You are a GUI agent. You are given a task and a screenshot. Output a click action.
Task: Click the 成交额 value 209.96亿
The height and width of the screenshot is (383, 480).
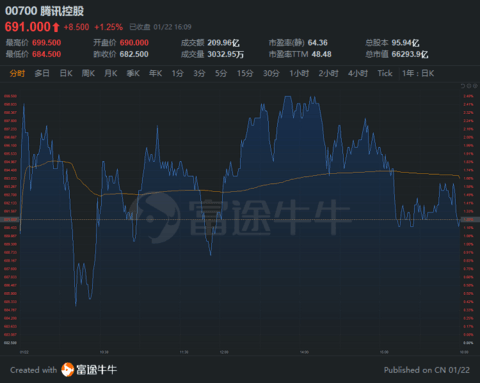click(223, 43)
